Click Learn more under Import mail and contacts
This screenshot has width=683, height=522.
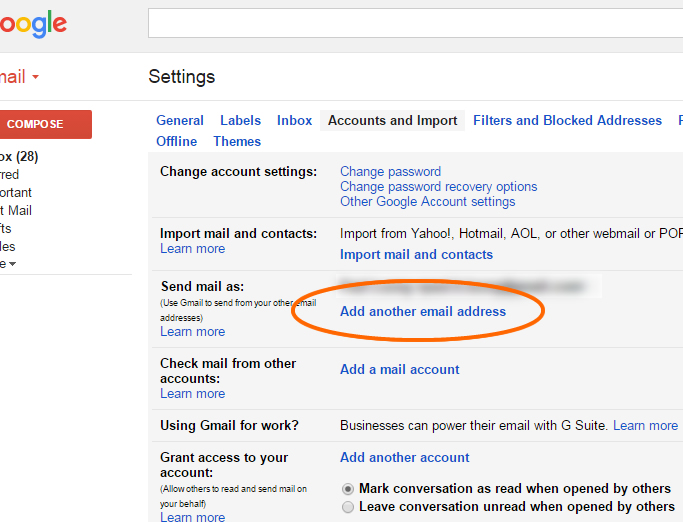(193, 248)
